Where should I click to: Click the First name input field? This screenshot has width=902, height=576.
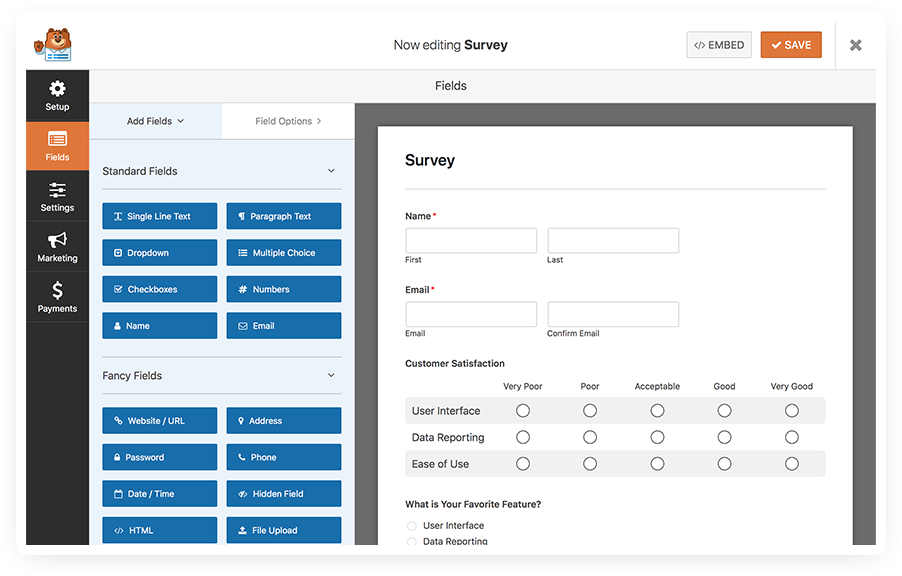[470, 240]
